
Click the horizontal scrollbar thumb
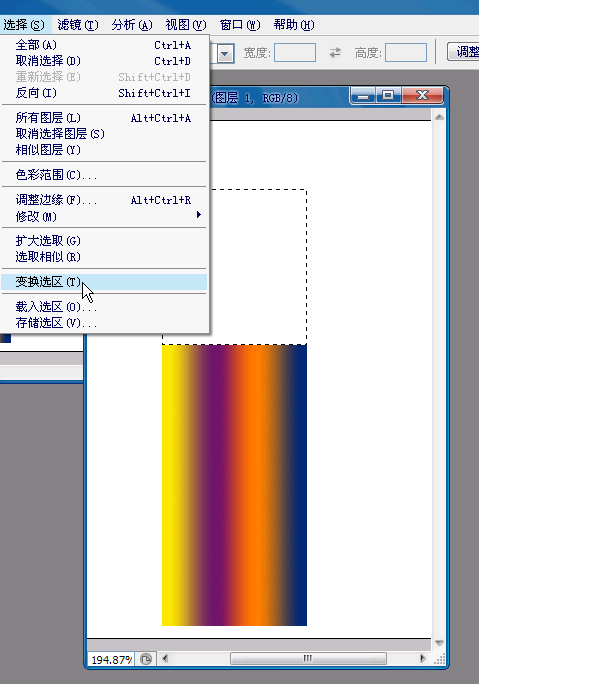pos(308,658)
